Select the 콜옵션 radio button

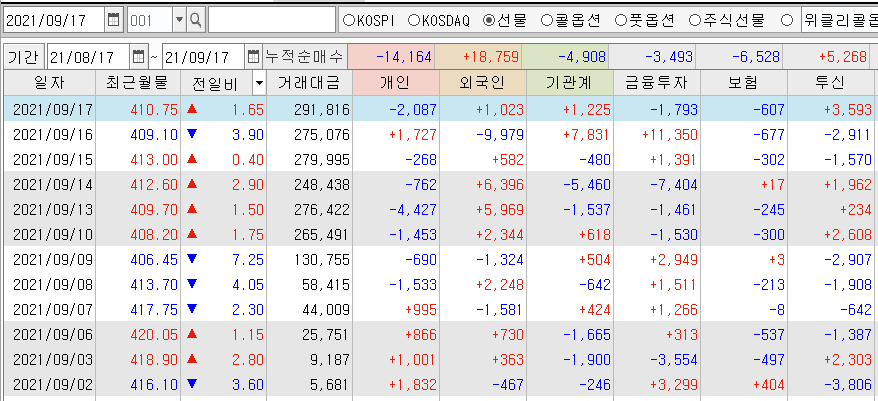[x=547, y=21]
